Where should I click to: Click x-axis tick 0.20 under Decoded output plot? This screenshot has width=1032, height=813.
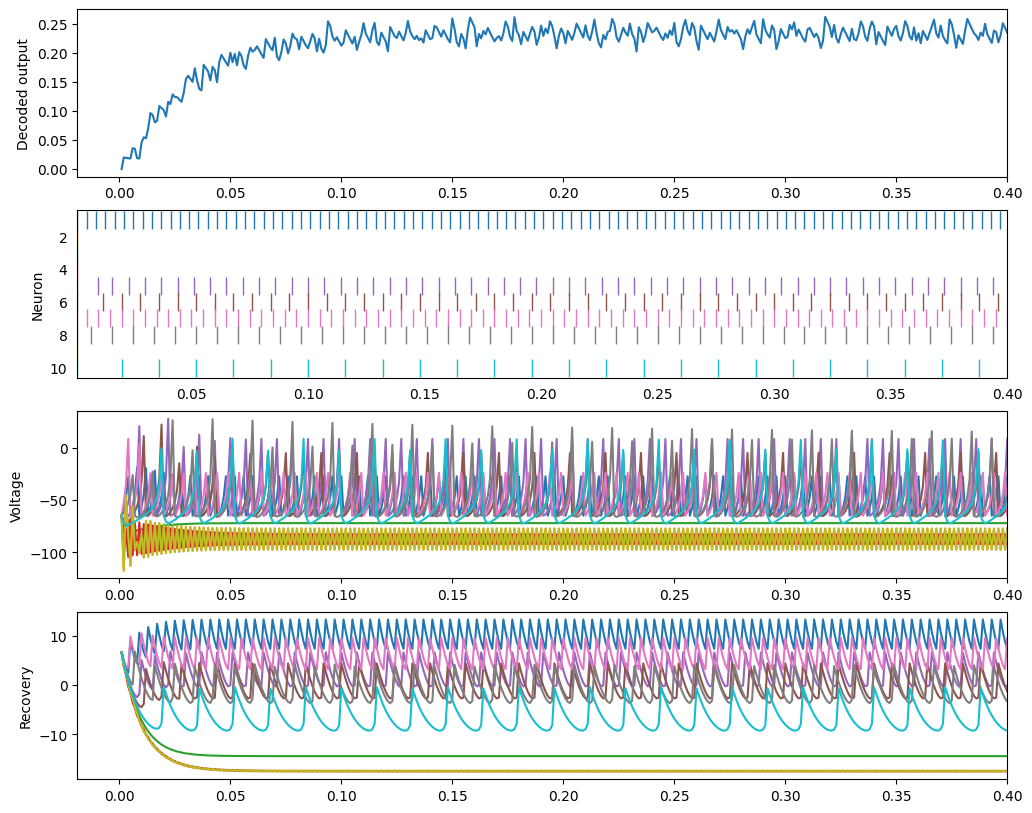(x=563, y=194)
